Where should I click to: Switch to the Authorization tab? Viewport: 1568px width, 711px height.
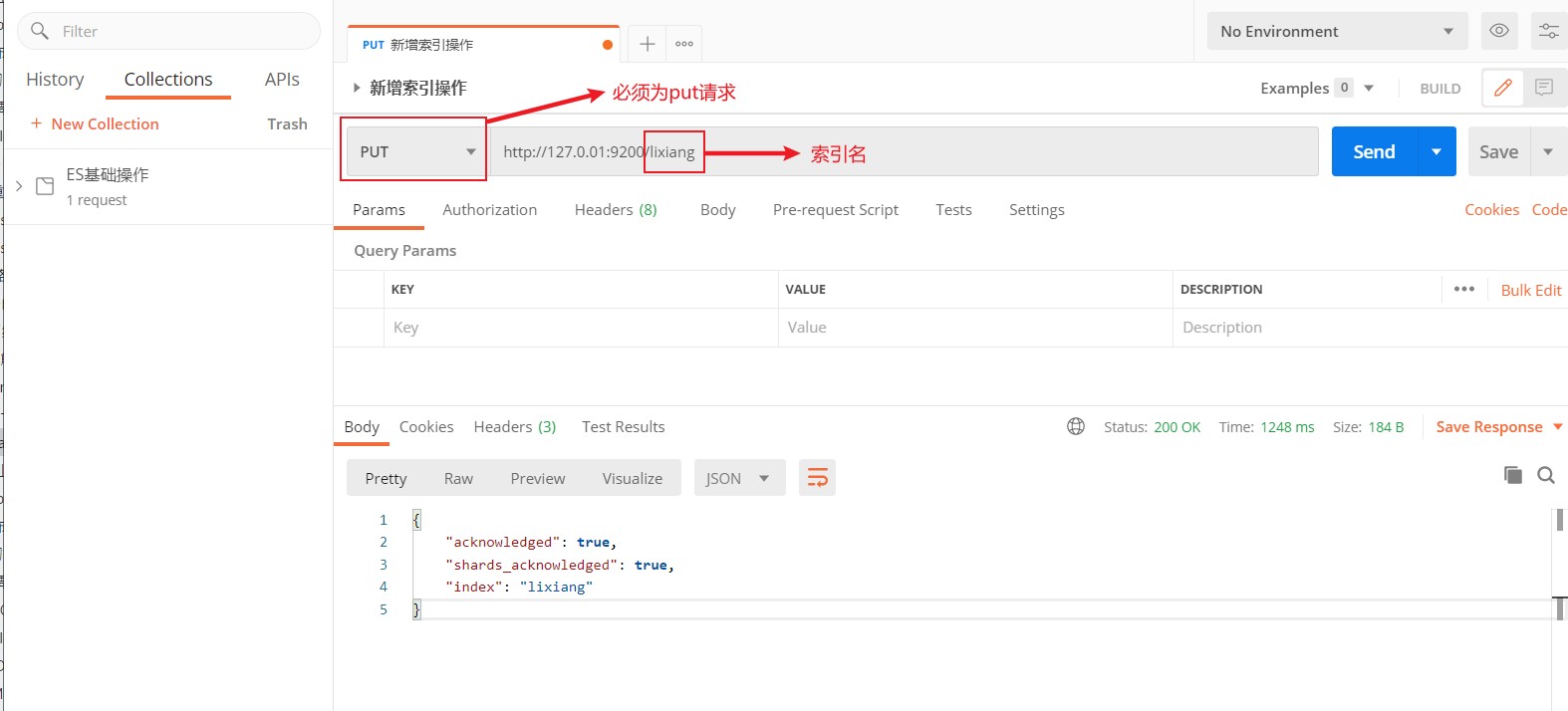(489, 209)
